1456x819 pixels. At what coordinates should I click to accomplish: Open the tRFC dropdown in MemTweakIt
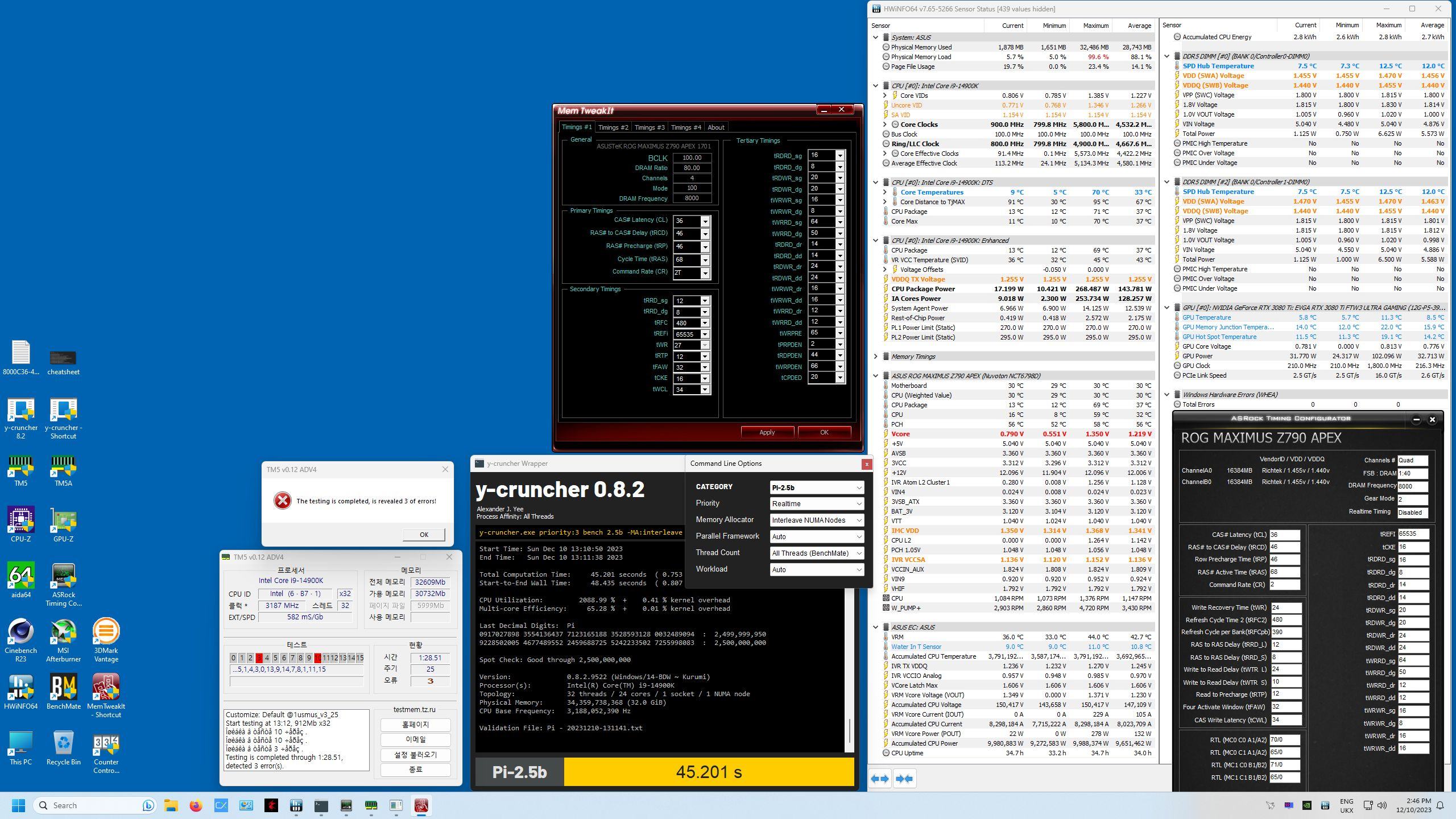pos(705,323)
